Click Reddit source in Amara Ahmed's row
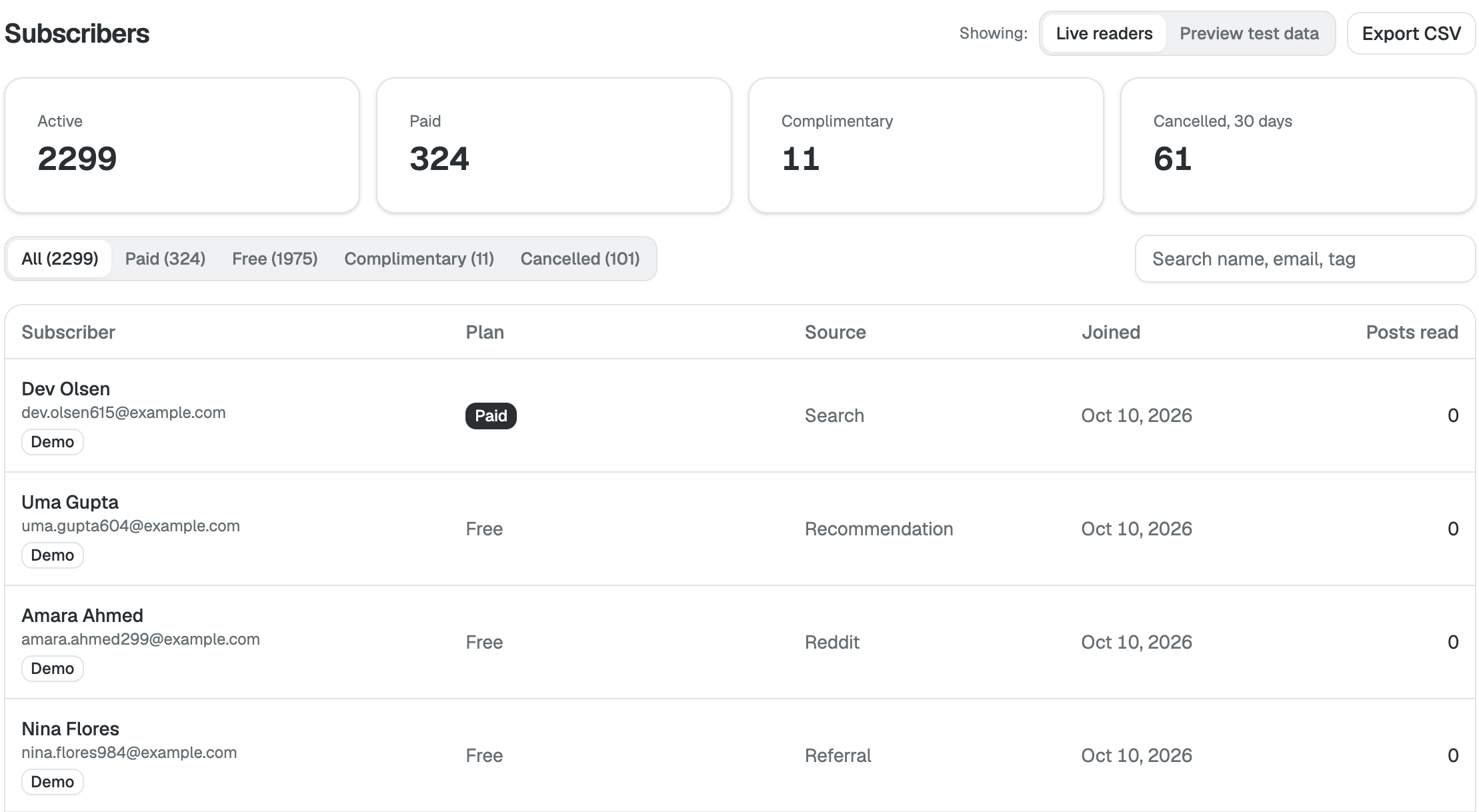This screenshot has width=1479, height=812. click(832, 642)
